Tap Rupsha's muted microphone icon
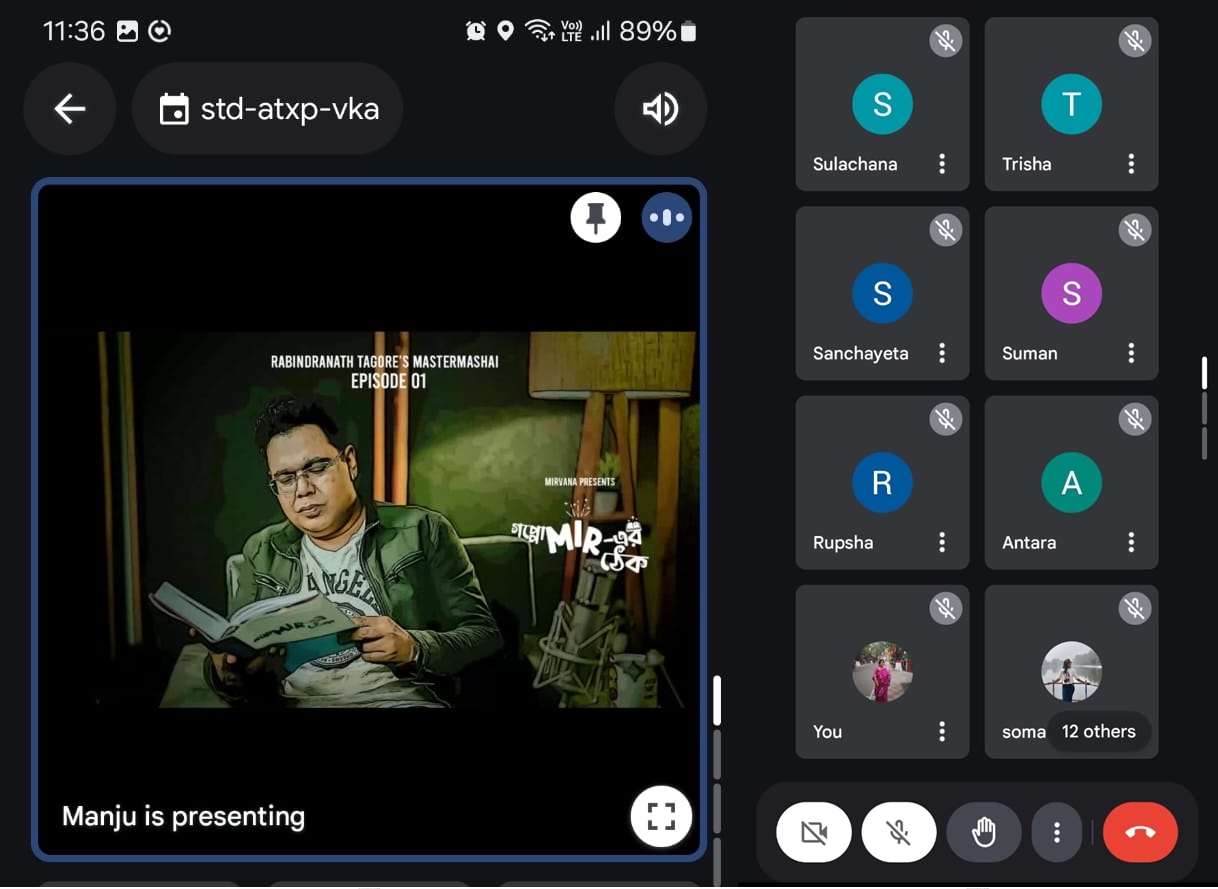 click(x=945, y=419)
